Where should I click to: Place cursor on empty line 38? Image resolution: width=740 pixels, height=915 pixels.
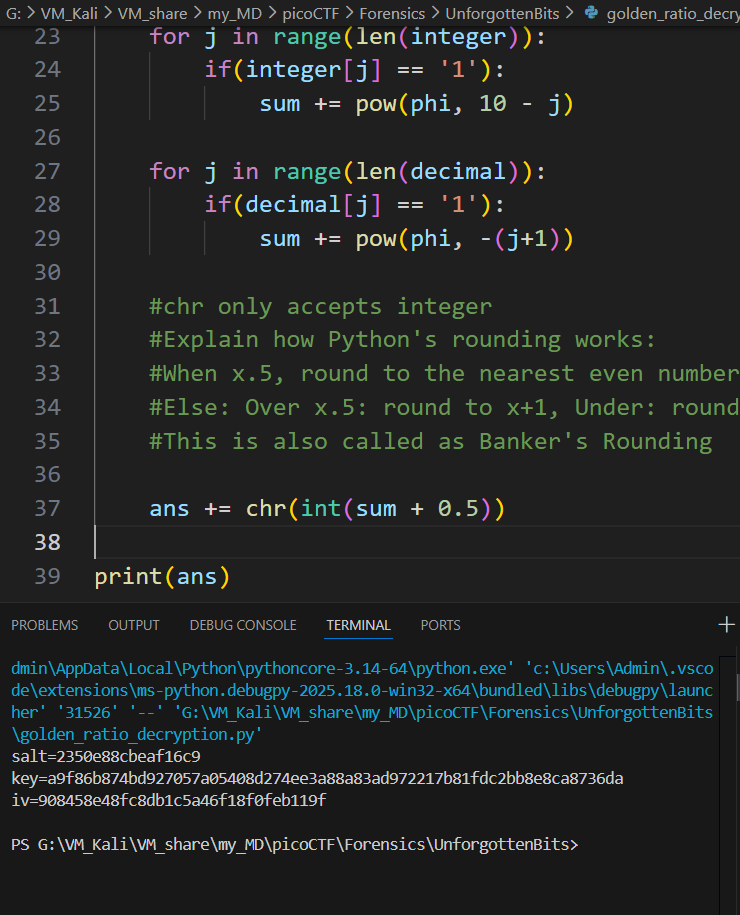[x=417, y=542]
